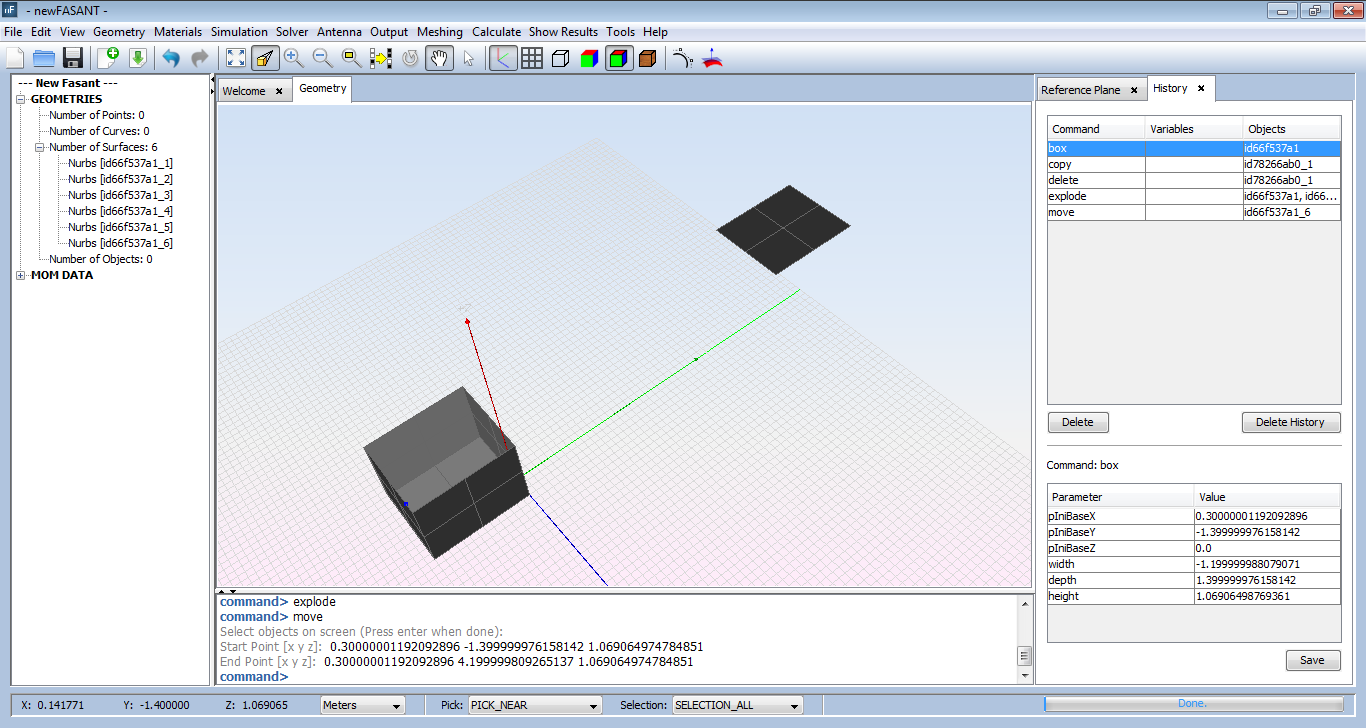The height and width of the screenshot is (728, 1366).
Task: Open the Geometry menu
Action: tap(119, 32)
